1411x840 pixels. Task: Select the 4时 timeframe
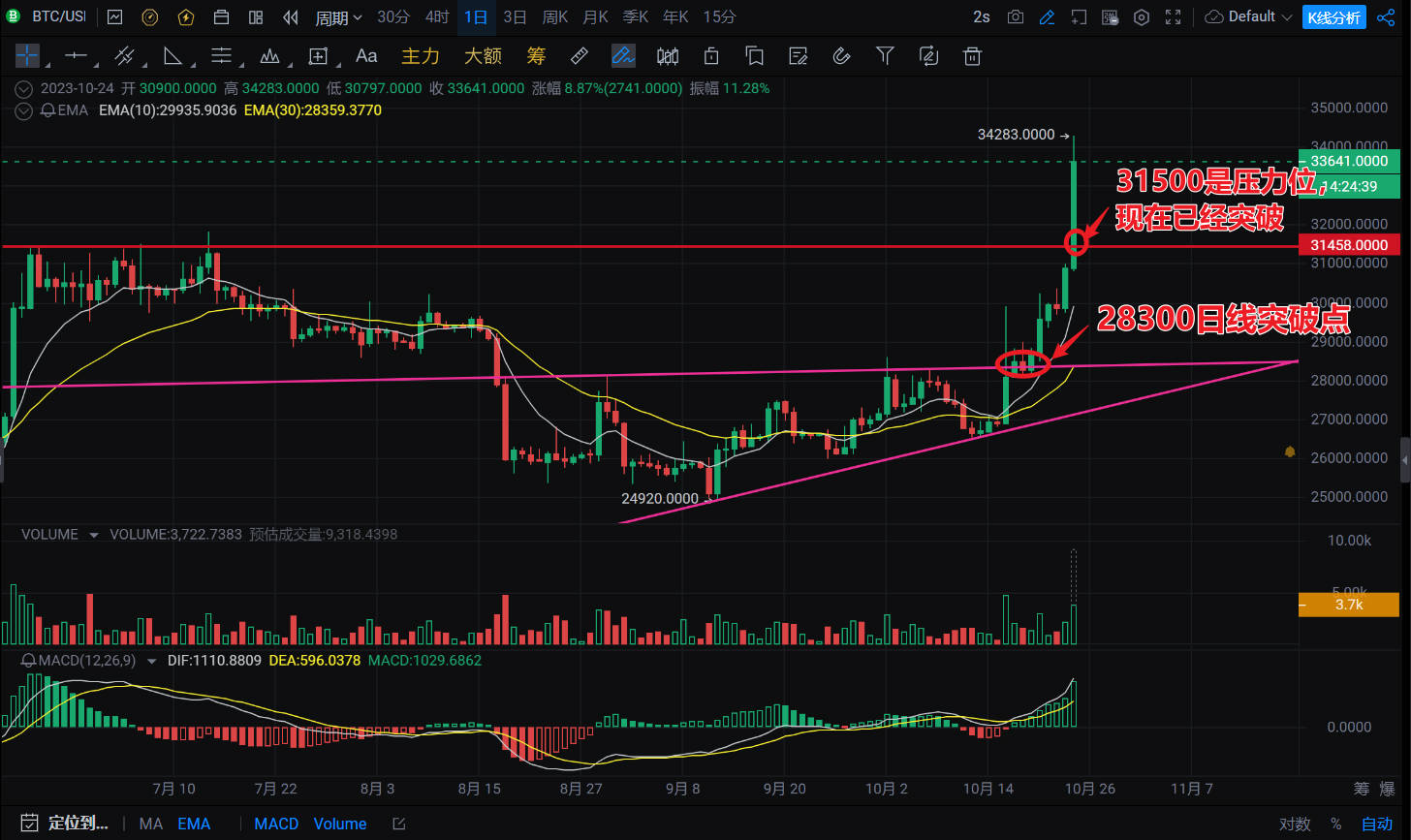(x=437, y=16)
